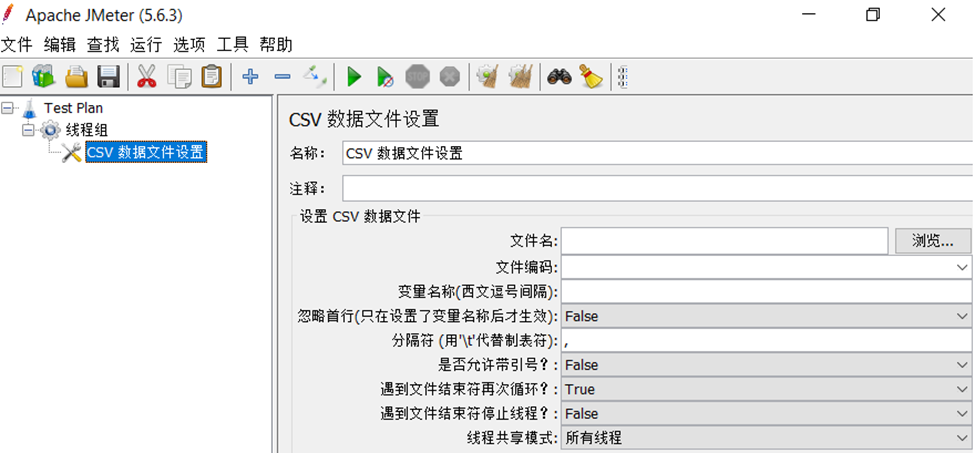Click the 文件名 input field
The height and width of the screenshot is (453, 975).
pyautogui.click(x=724, y=241)
